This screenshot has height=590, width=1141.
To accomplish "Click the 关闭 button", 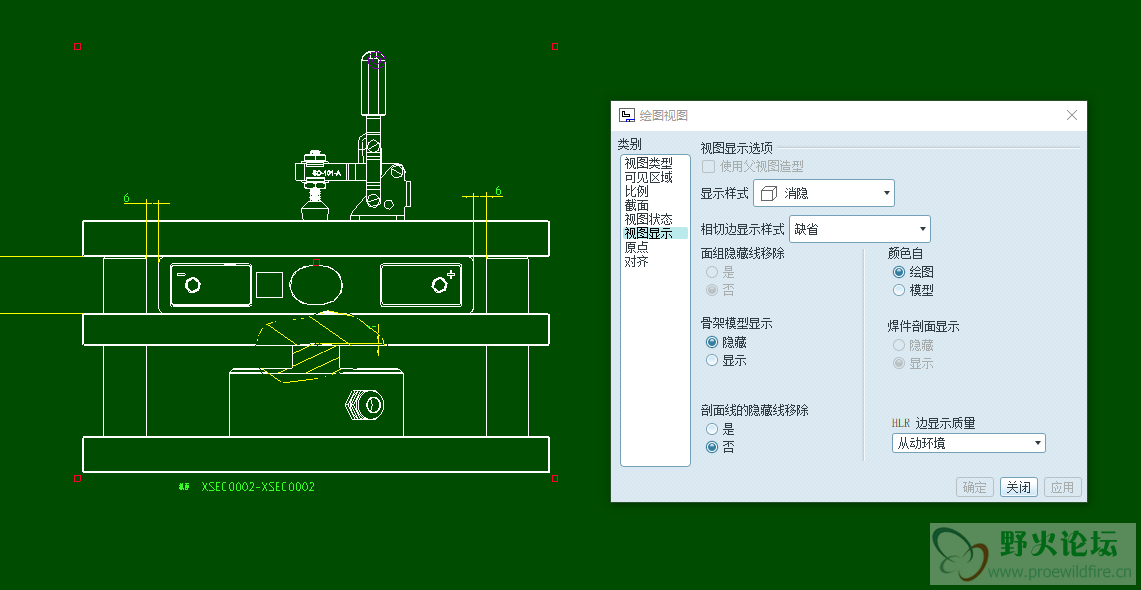I will click(x=1018, y=487).
